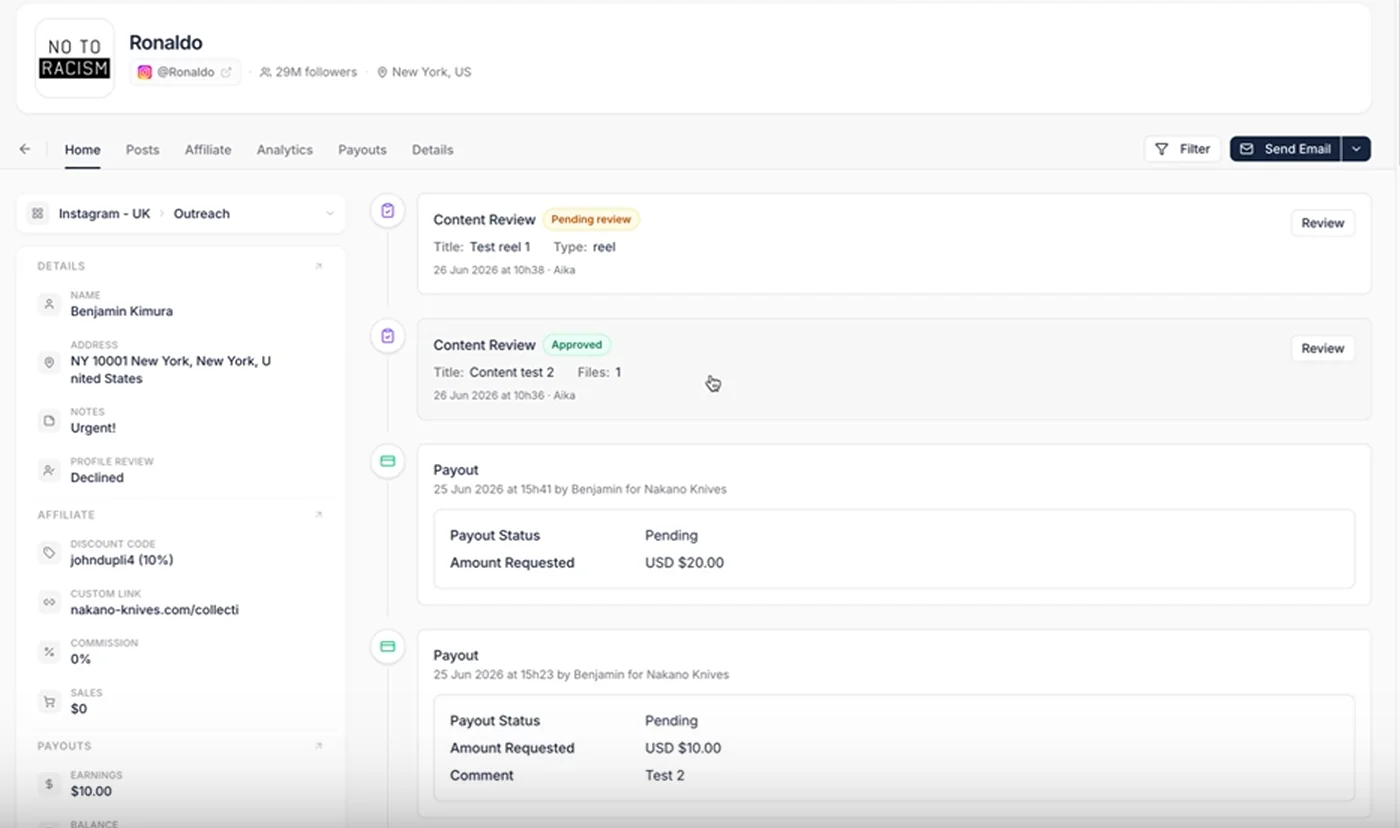Expand the Instagram - UK Outreach selector
This screenshot has width=1400, height=828.
[x=181, y=214]
